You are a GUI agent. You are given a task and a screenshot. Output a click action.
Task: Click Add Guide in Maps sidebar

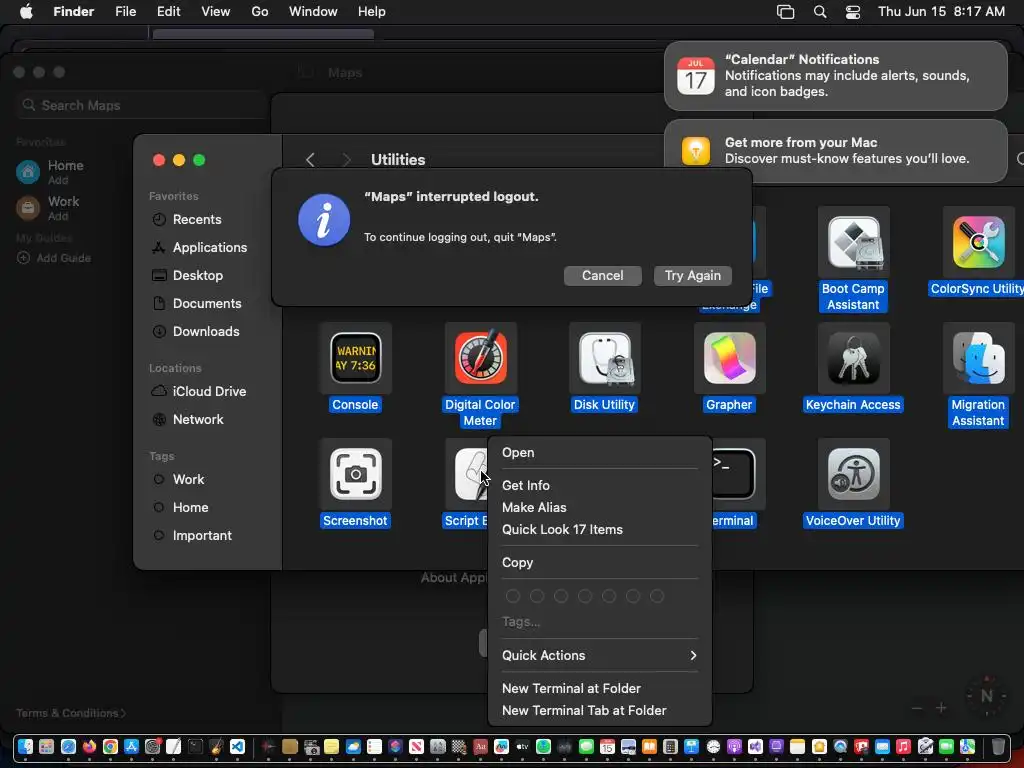54,258
